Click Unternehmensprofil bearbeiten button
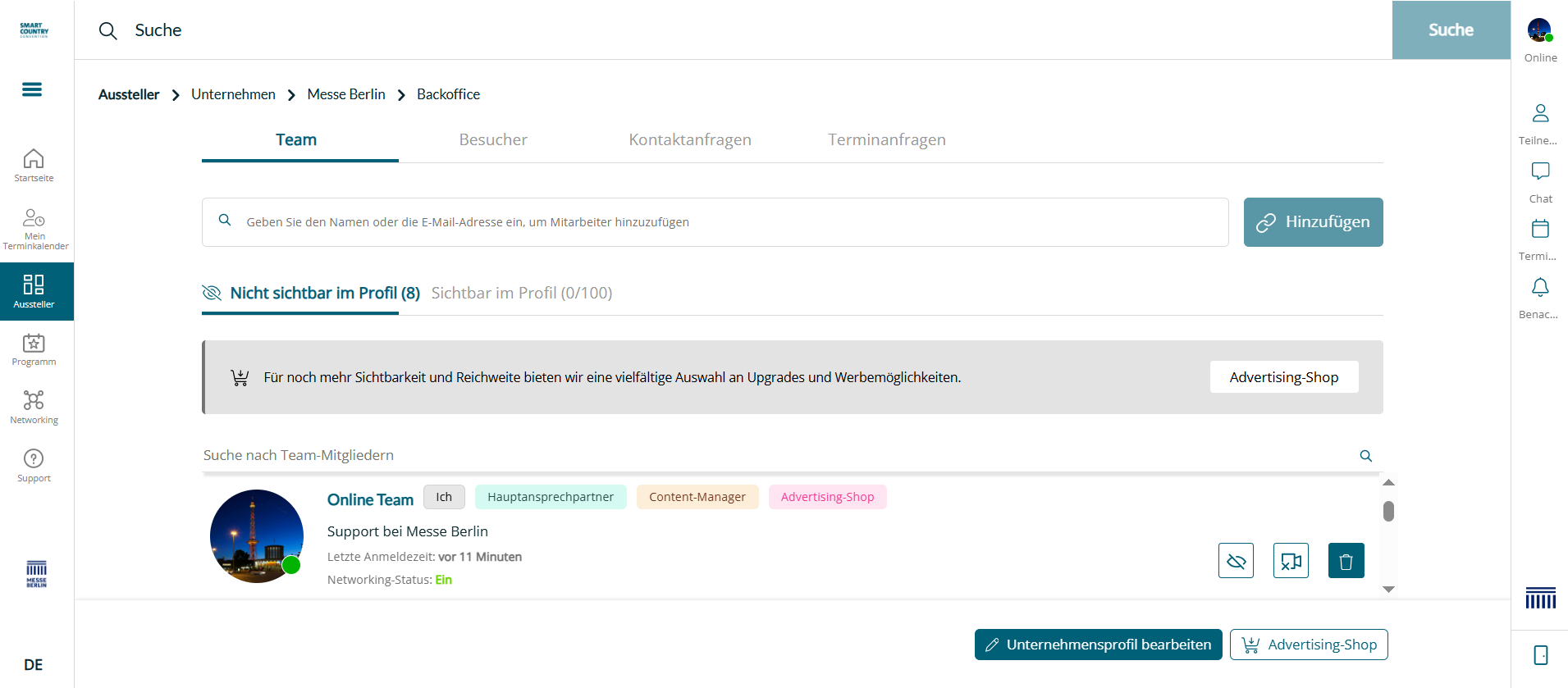This screenshot has width=1568, height=688. (1098, 645)
